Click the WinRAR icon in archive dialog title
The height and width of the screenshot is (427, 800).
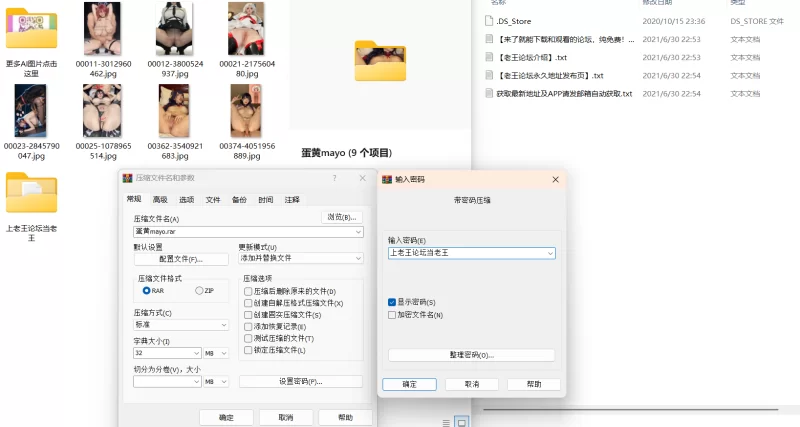pos(127,178)
